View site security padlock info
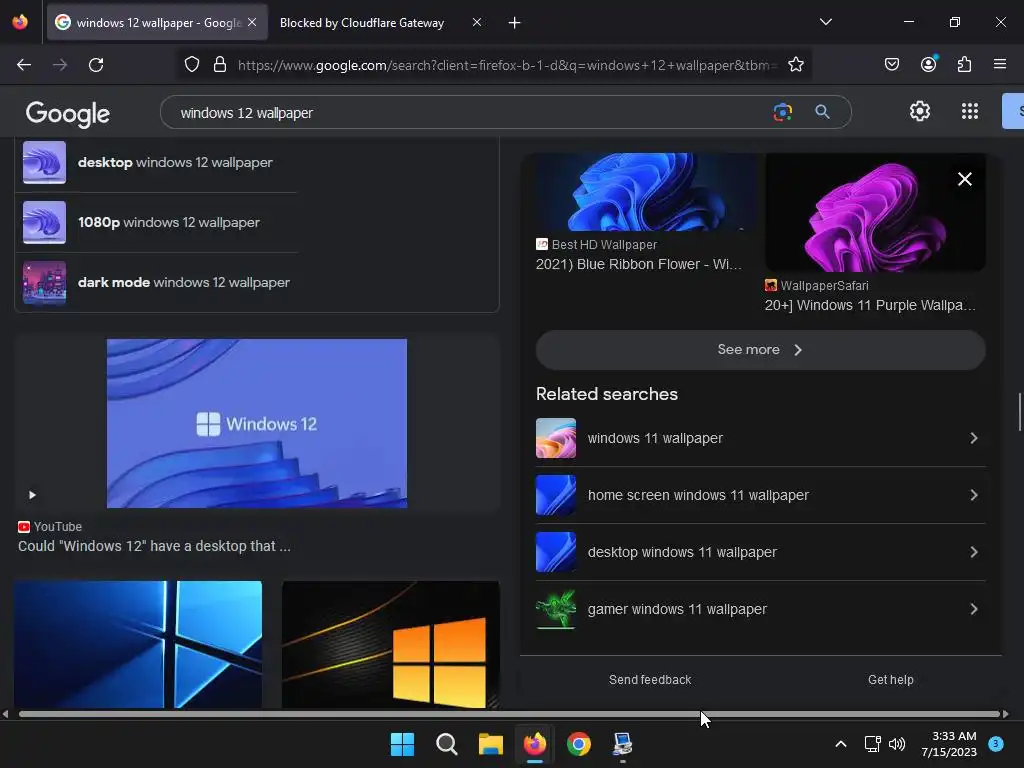This screenshot has width=1024, height=768. 220,65
